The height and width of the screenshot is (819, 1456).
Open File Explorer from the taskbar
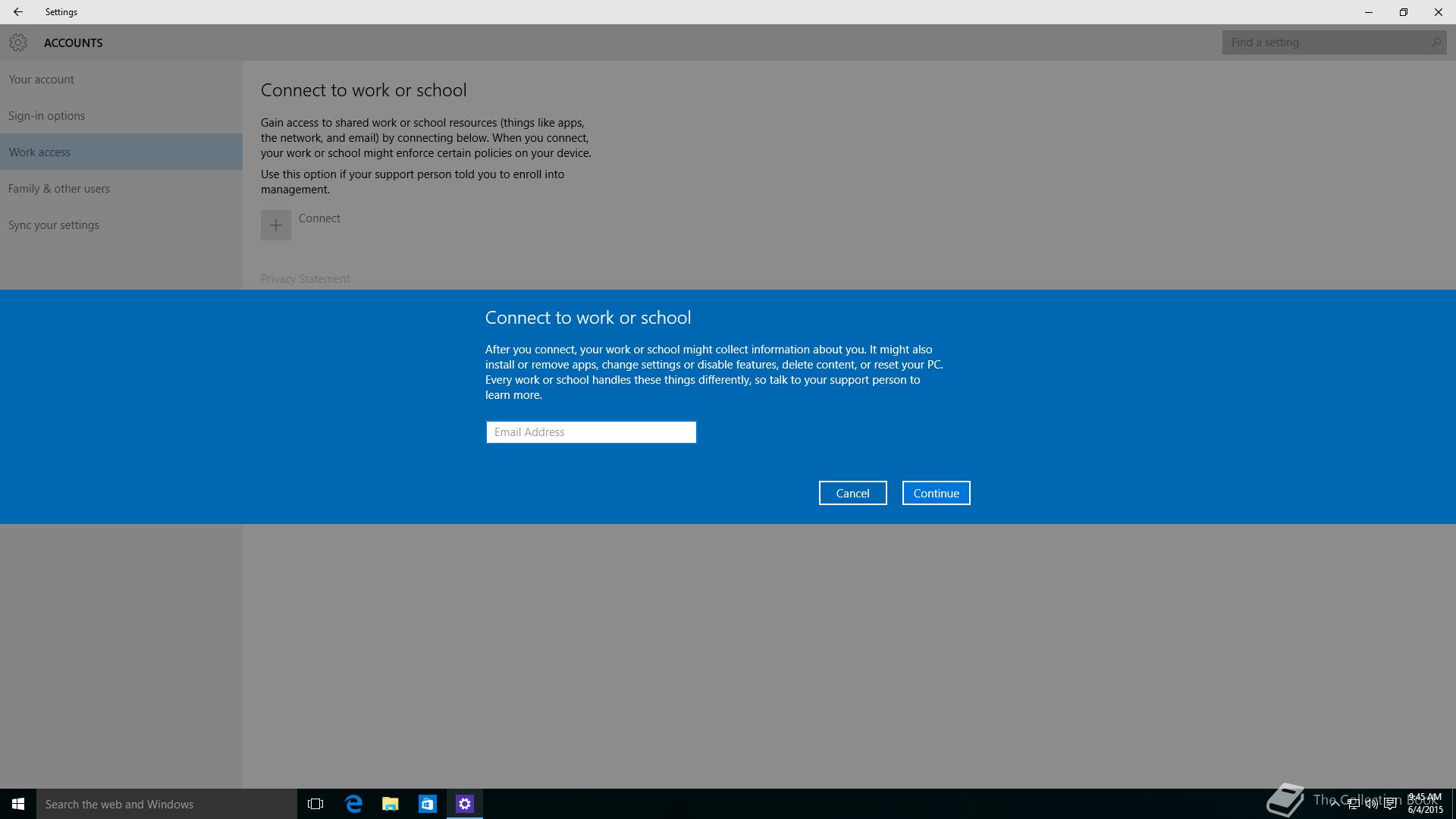pos(391,804)
